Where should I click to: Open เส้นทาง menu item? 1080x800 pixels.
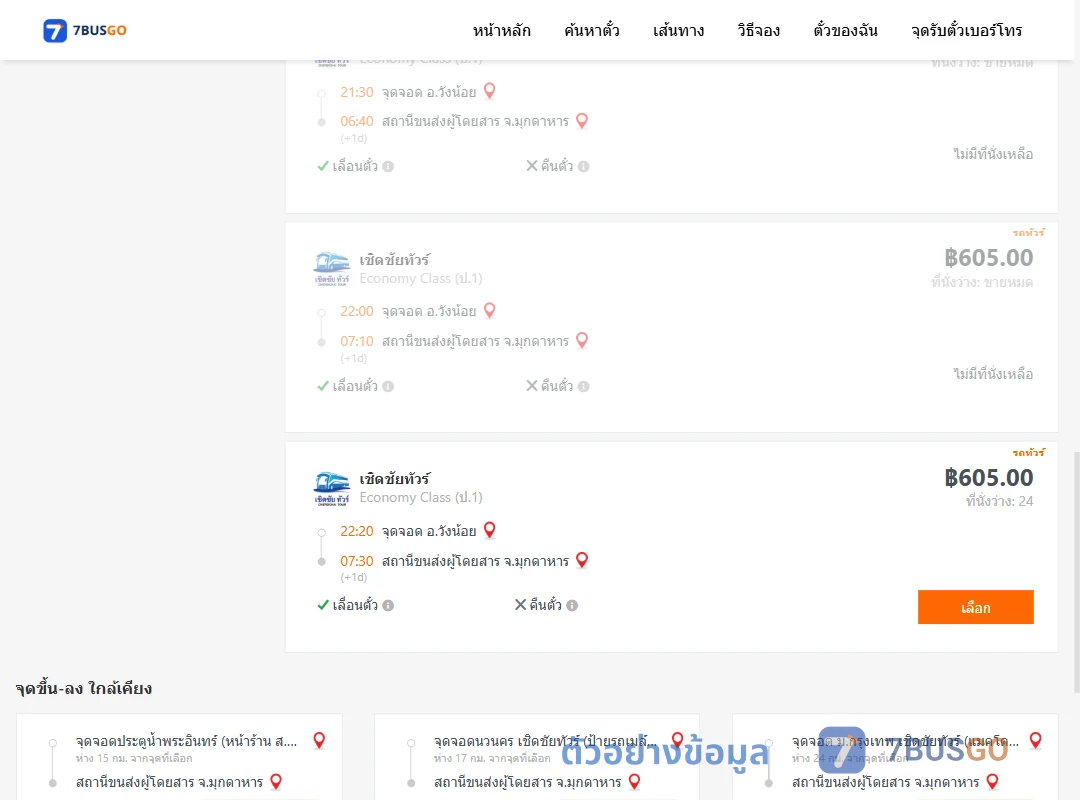678,30
